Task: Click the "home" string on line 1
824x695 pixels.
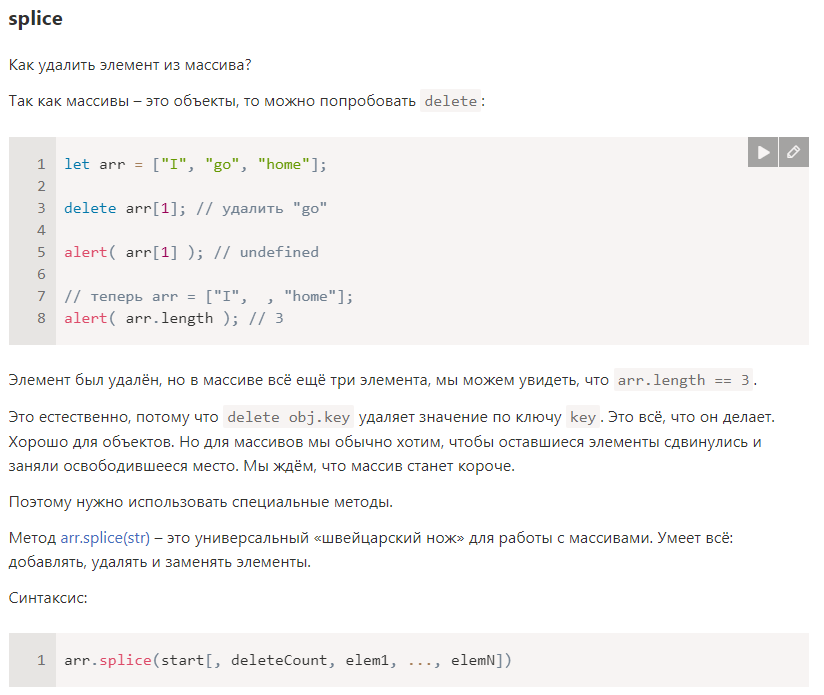Action: 283,164
